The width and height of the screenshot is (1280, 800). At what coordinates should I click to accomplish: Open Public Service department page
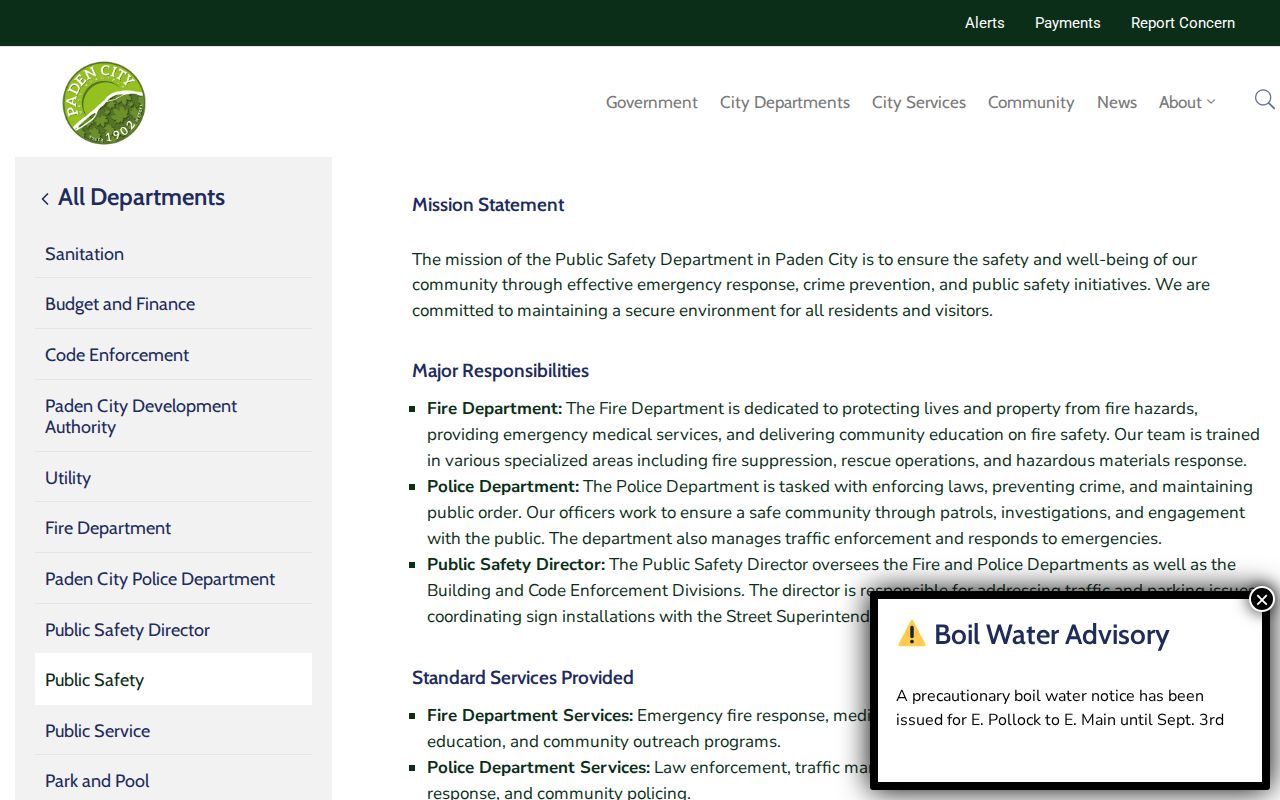[x=173, y=731]
